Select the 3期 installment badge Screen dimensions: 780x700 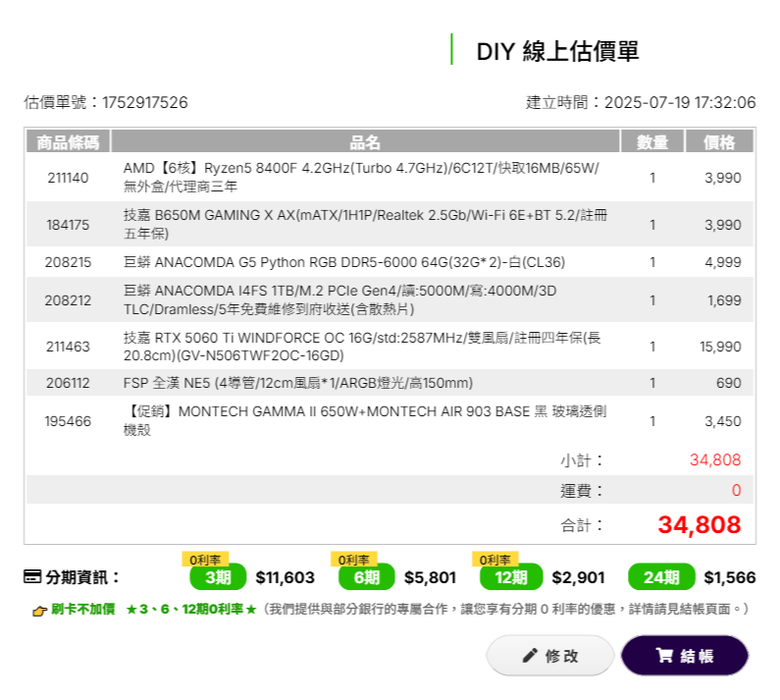[x=218, y=577]
